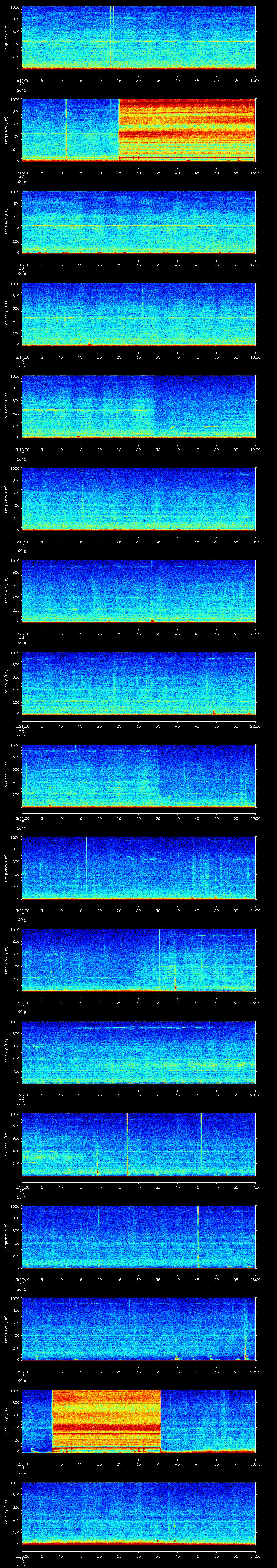Select the '21:00' end-of-axis time label
Viewport: 277px width, 1568px height.
coord(255,634)
